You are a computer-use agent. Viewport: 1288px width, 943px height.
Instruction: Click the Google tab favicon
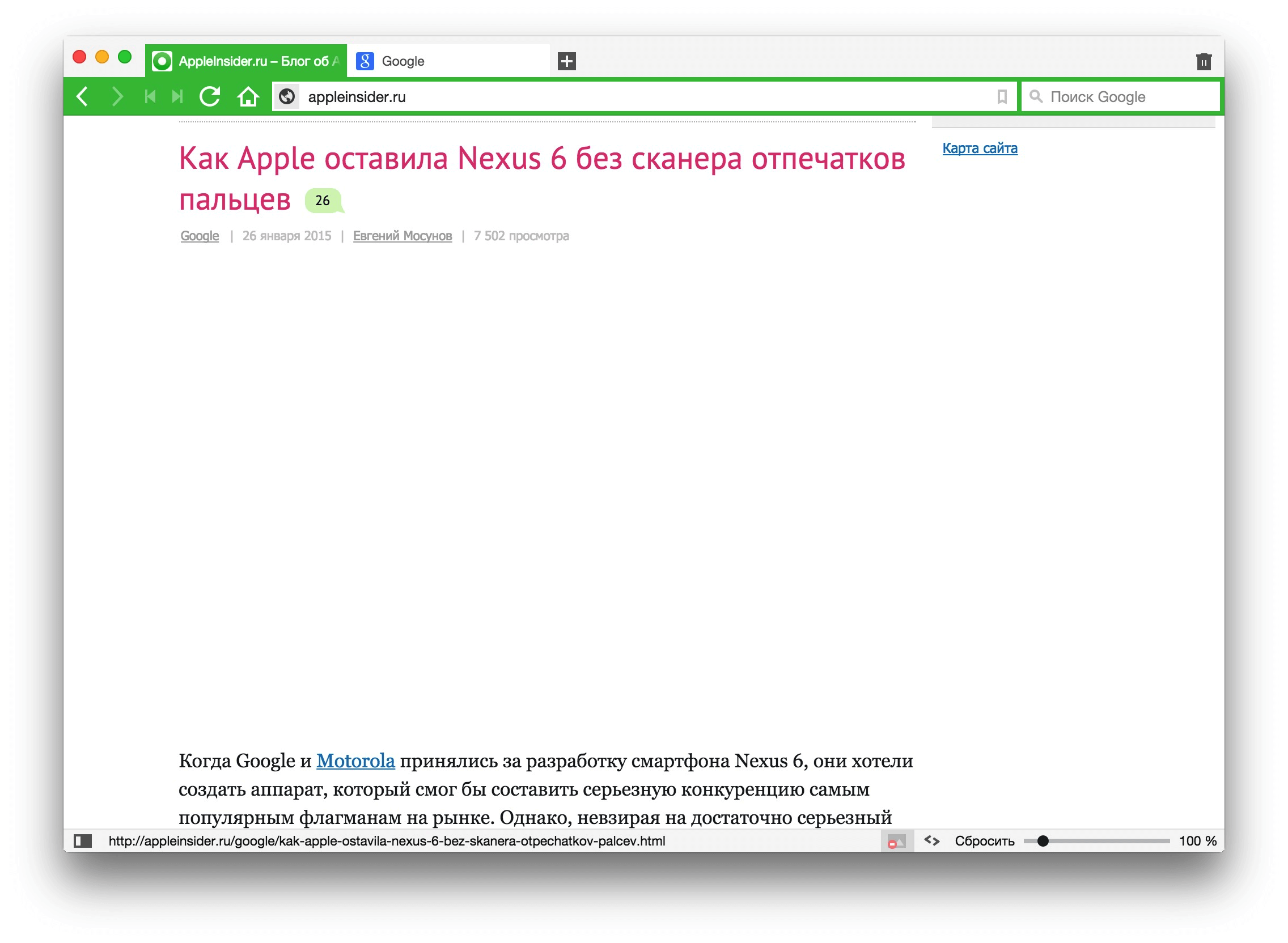point(366,61)
